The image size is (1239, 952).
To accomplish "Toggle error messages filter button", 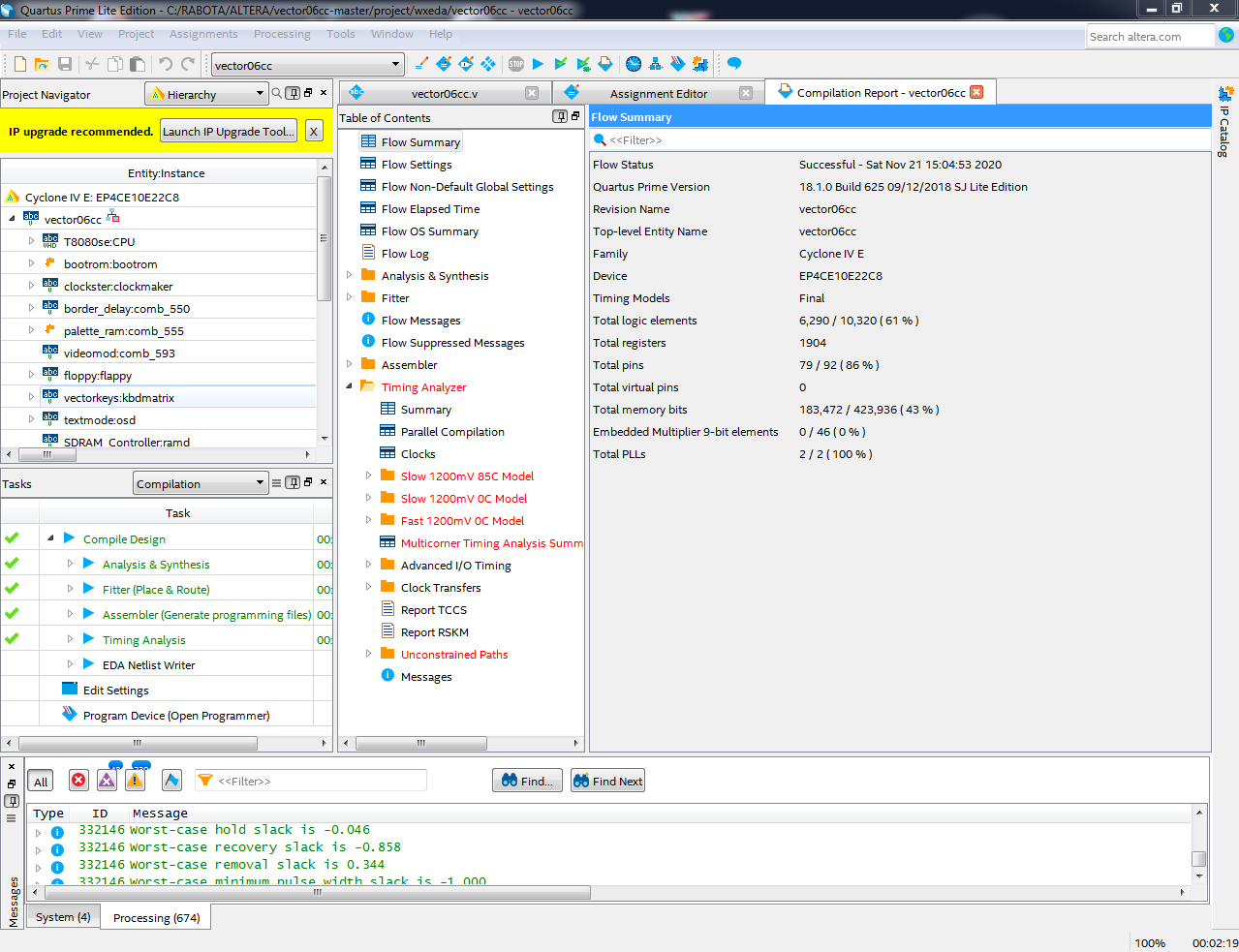I will pyautogui.click(x=78, y=781).
